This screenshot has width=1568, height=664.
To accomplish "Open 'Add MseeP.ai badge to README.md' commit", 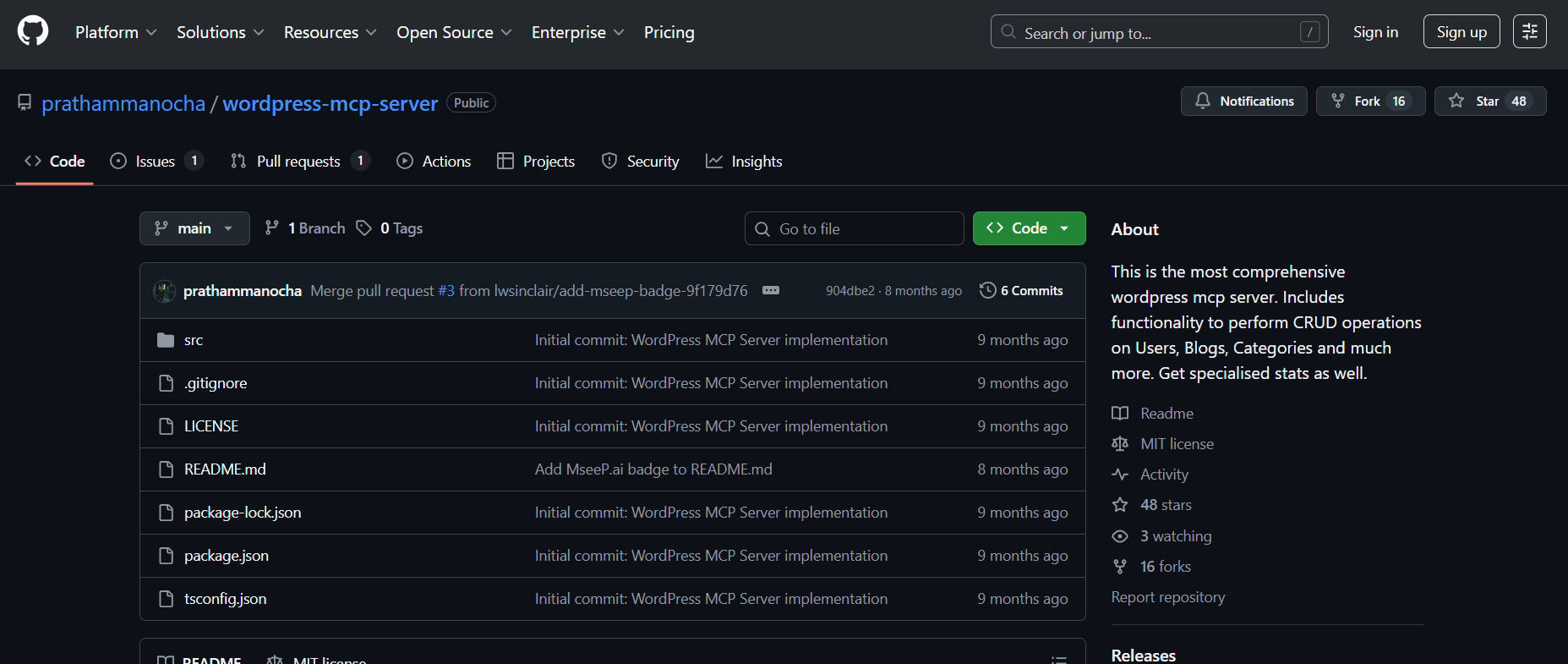I will [x=653, y=469].
